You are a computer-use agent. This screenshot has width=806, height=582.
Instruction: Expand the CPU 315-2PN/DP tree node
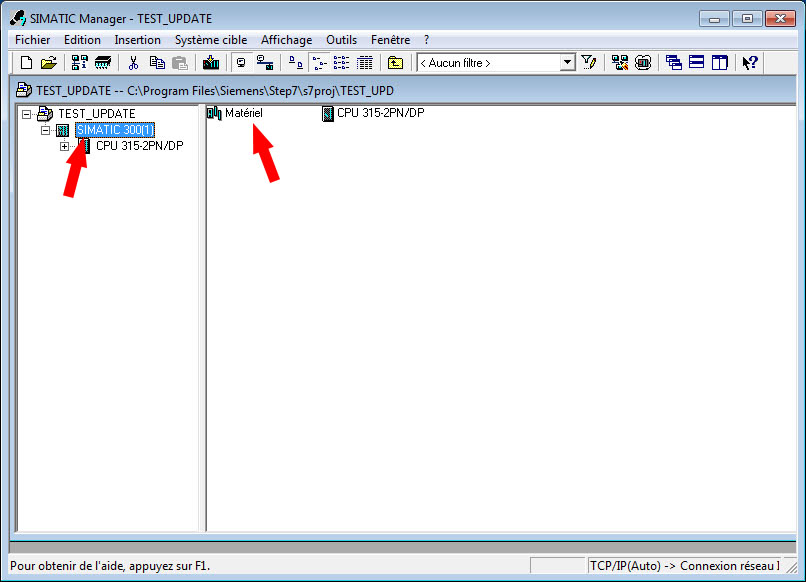[x=64, y=146]
